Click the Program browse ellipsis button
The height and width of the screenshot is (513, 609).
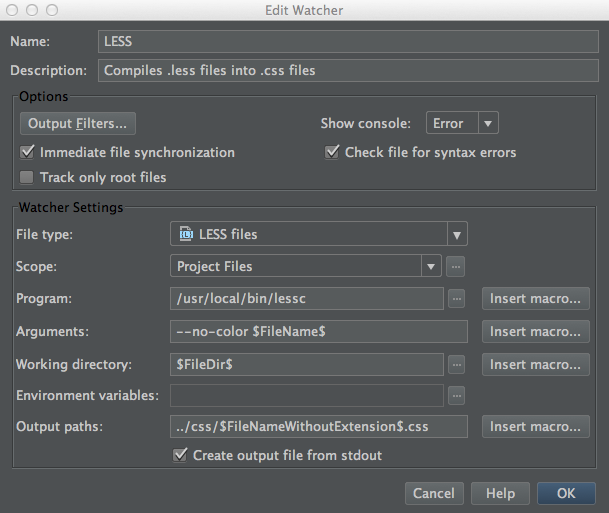tap(456, 299)
